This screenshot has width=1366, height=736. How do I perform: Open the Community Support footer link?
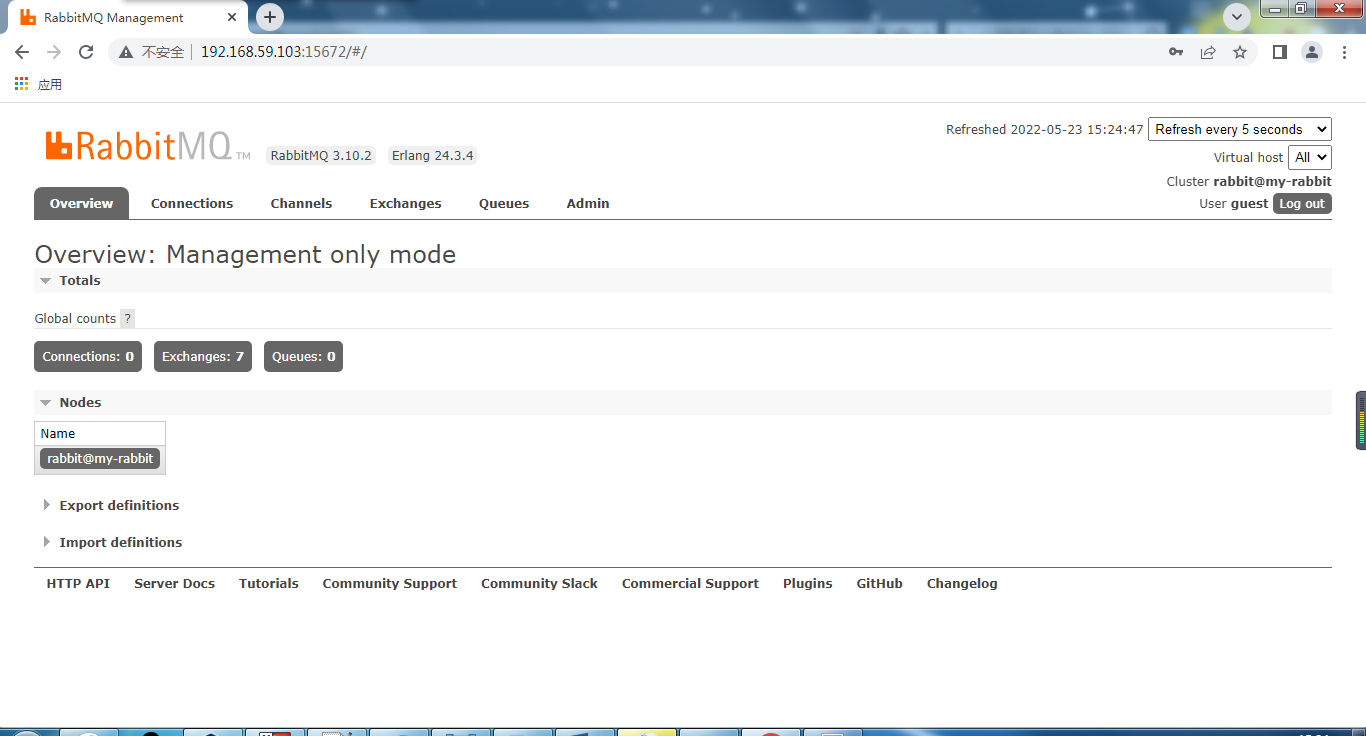tap(389, 584)
